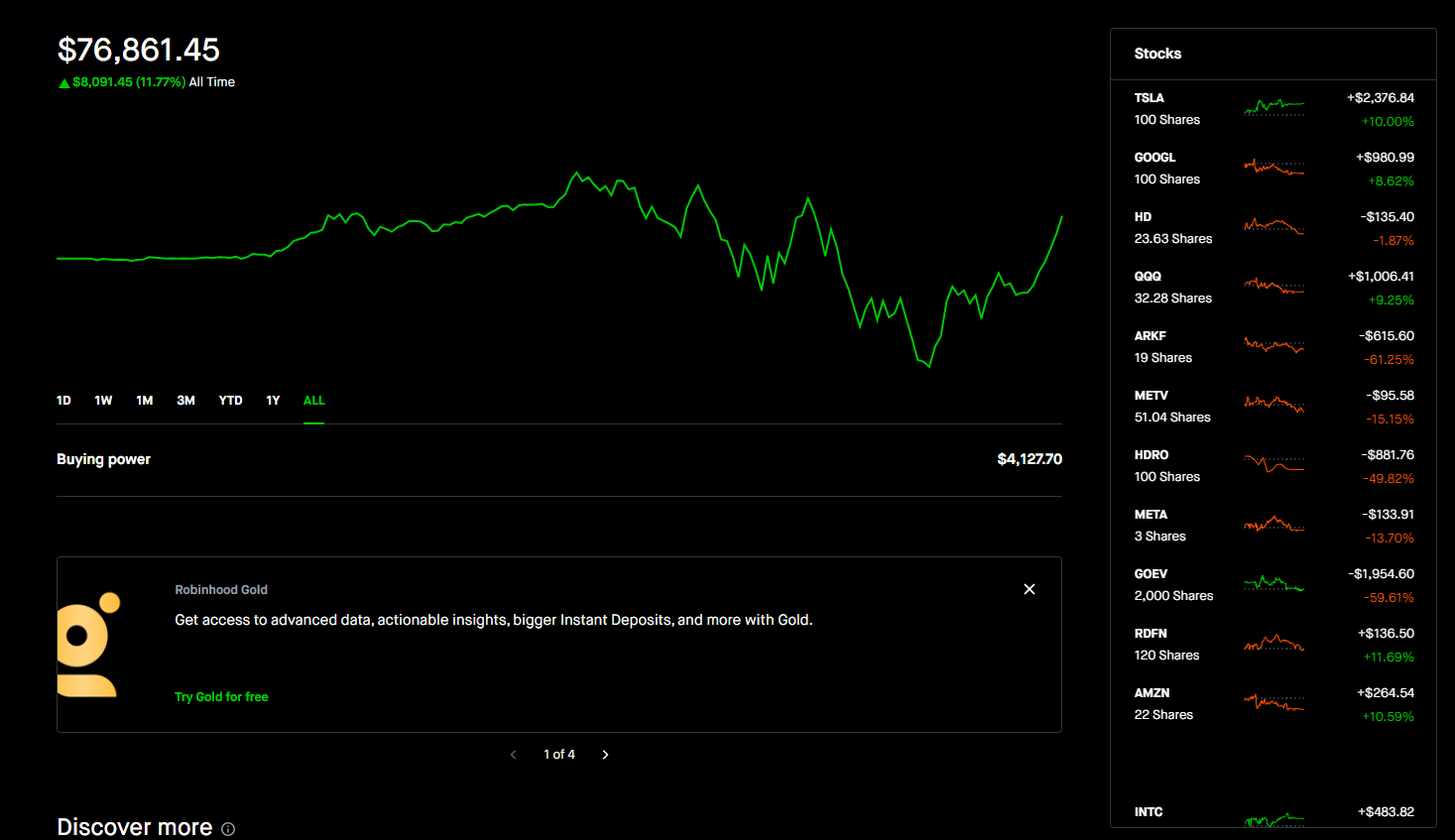
Task: Open Discover more info icon
Action: (228, 829)
